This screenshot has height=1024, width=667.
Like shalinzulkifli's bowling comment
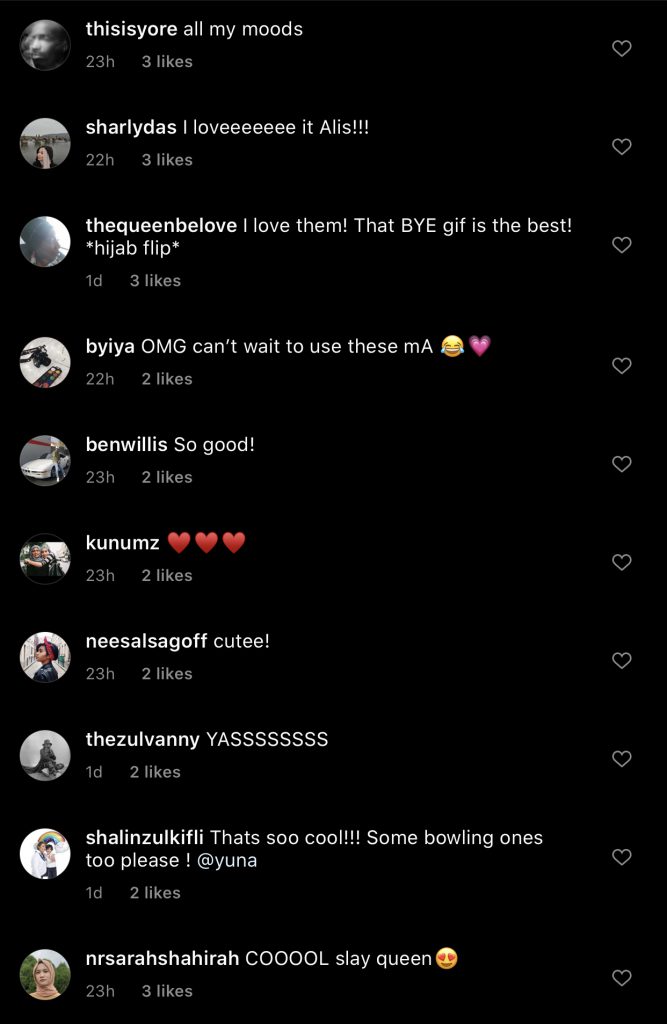(x=621, y=857)
